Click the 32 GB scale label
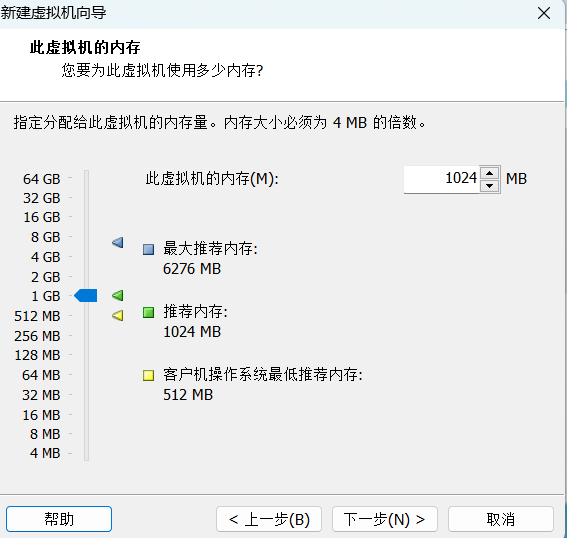Image resolution: width=567 pixels, height=538 pixels. (x=42, y=198)
